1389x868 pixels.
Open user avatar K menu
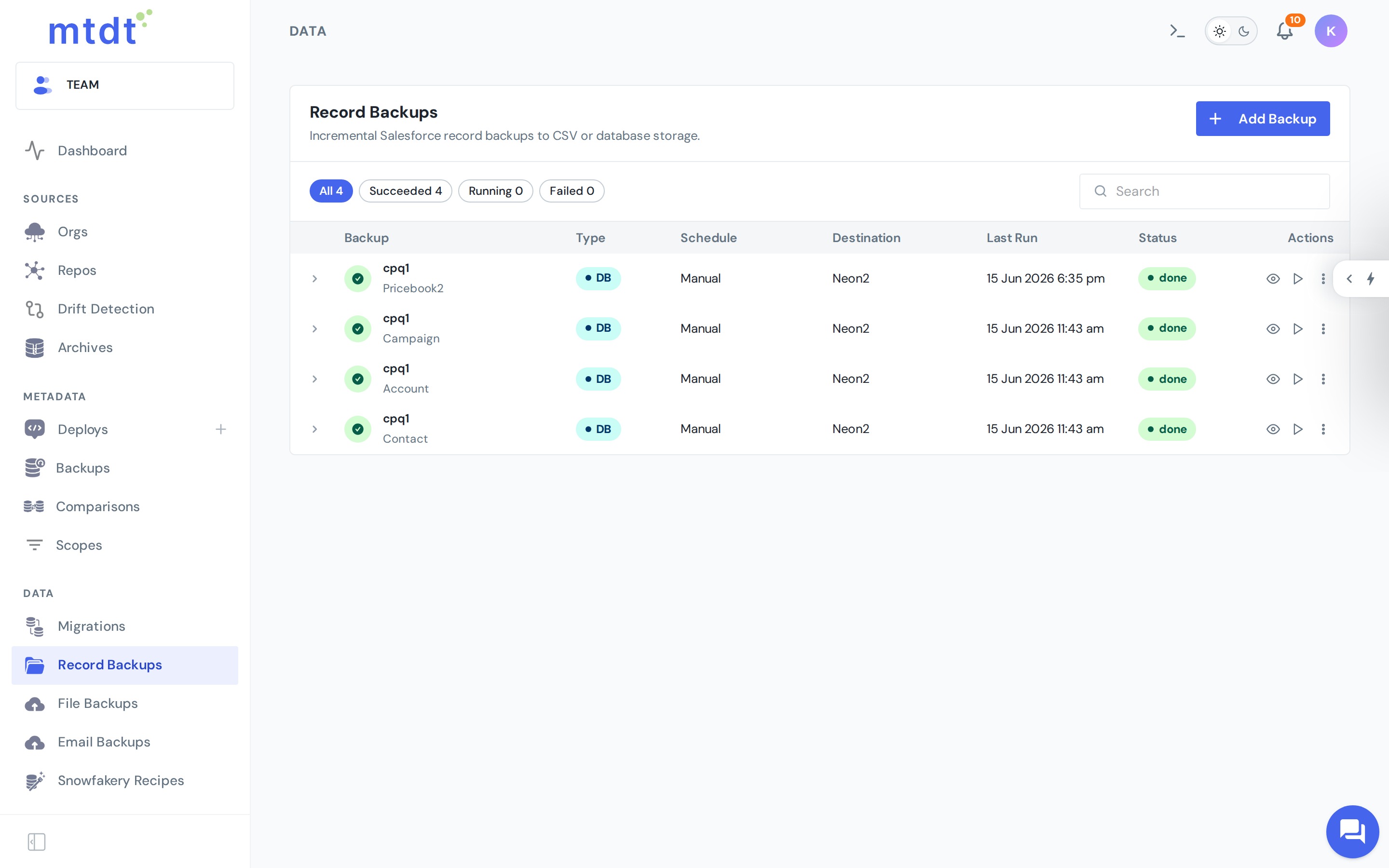[x=1331, y=31]
